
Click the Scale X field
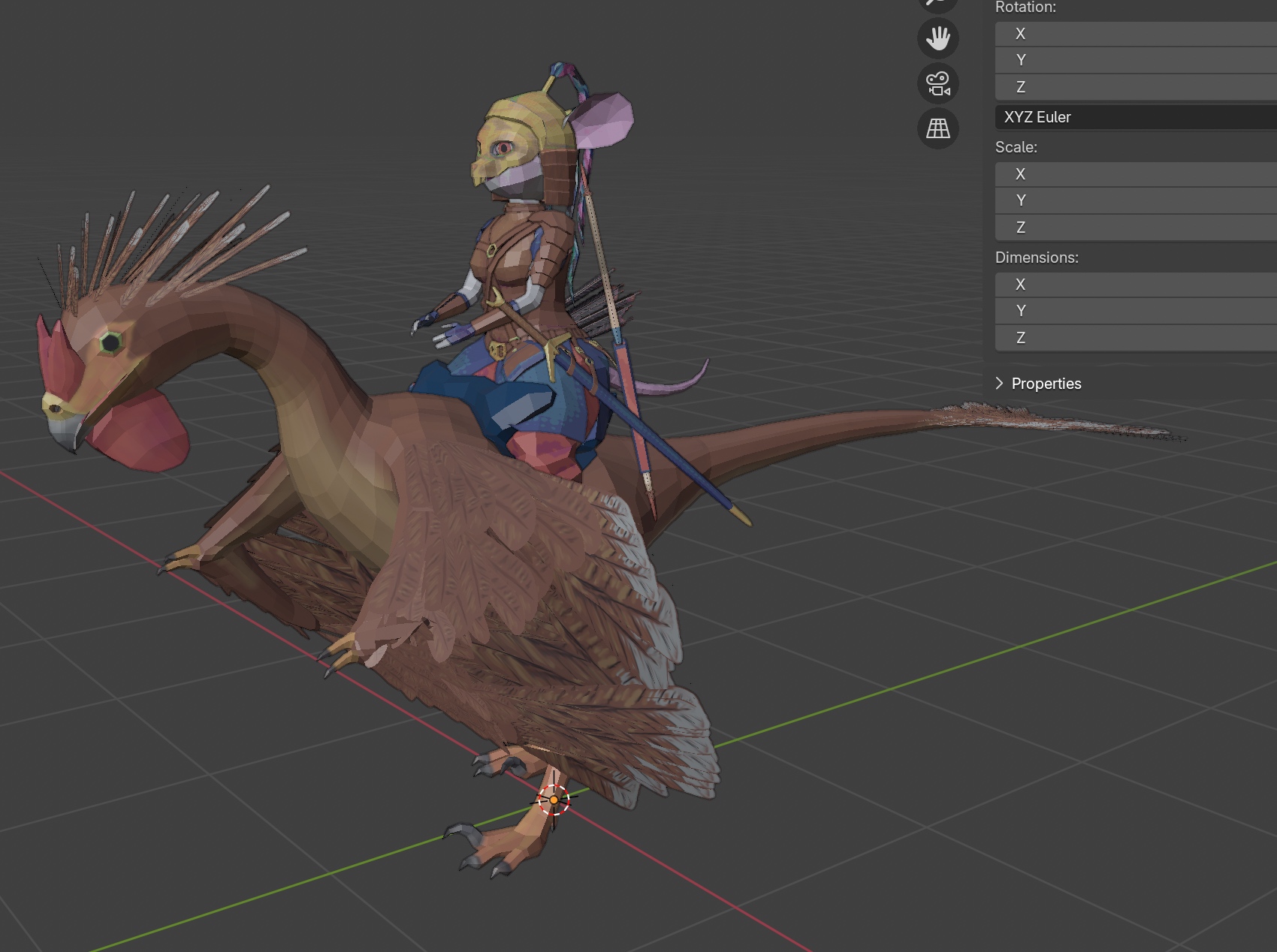(1136, 174)
